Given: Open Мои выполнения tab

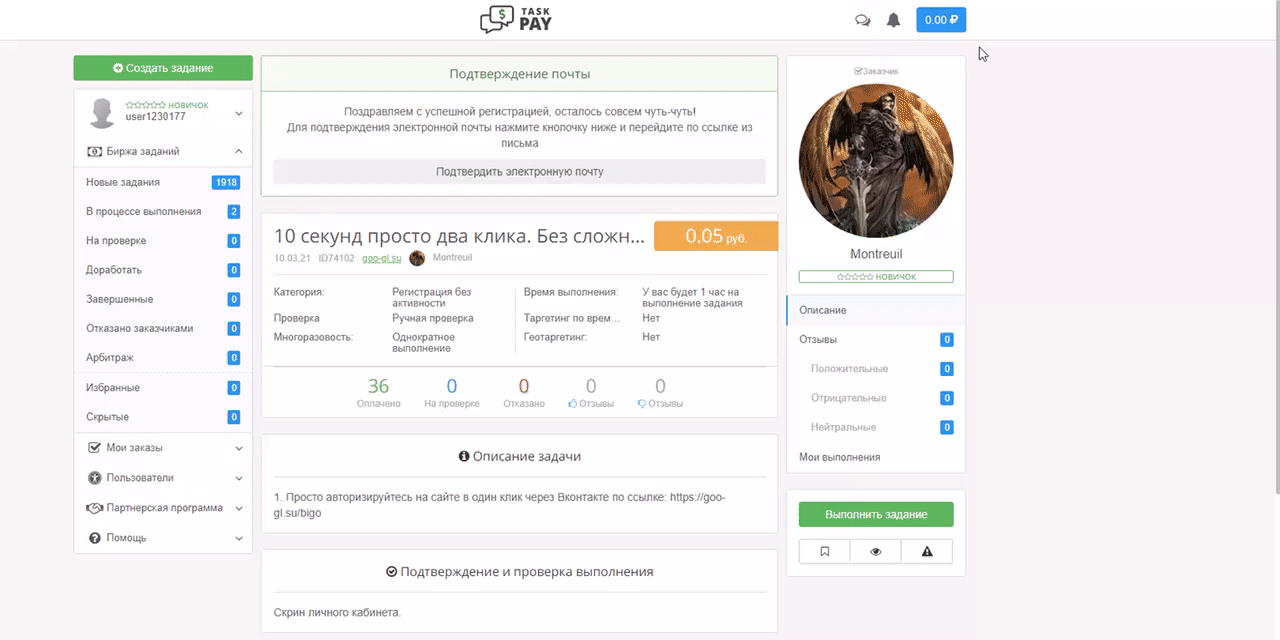Looking at the screenshot, I should point(876,457).
